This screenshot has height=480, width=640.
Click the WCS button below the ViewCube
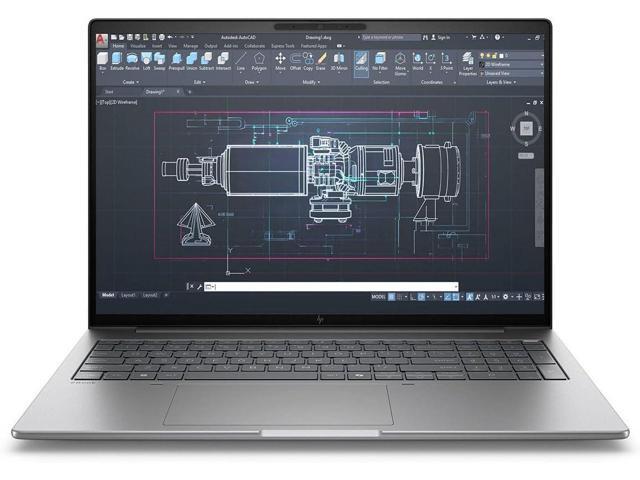click(524, 157)
